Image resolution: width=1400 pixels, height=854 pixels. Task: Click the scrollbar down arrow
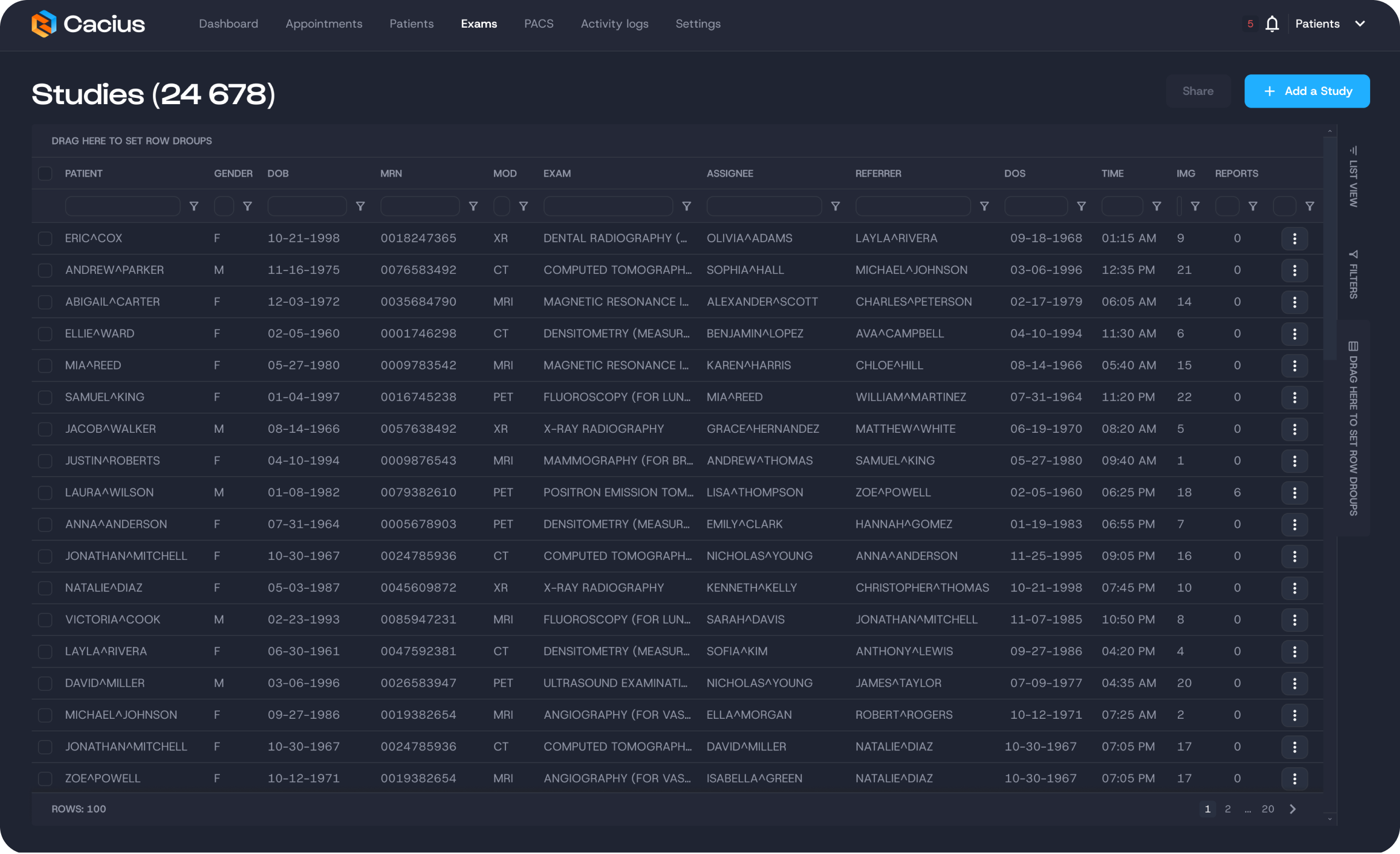(x=1330, y=819)
